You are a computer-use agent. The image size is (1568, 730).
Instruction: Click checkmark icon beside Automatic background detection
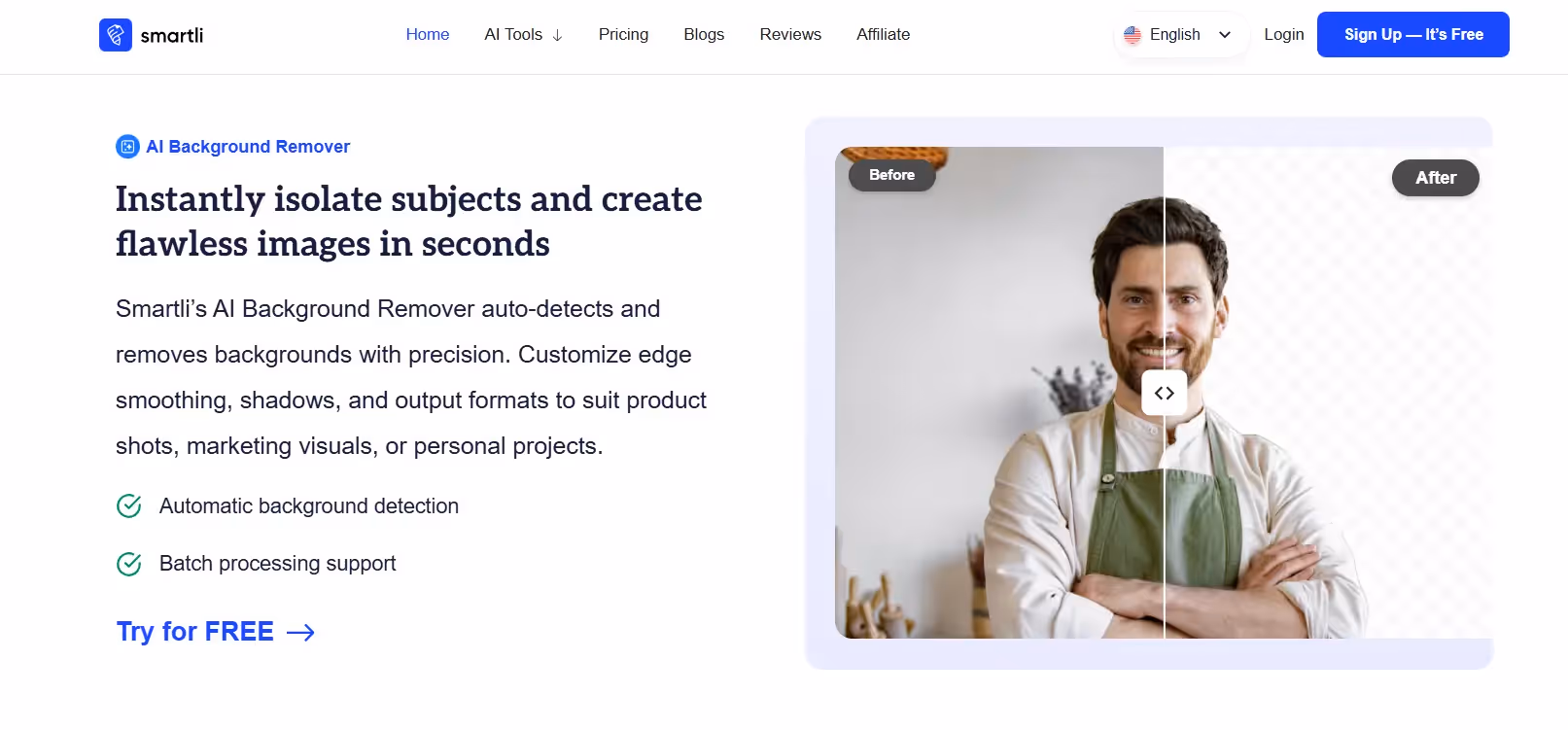129,506
